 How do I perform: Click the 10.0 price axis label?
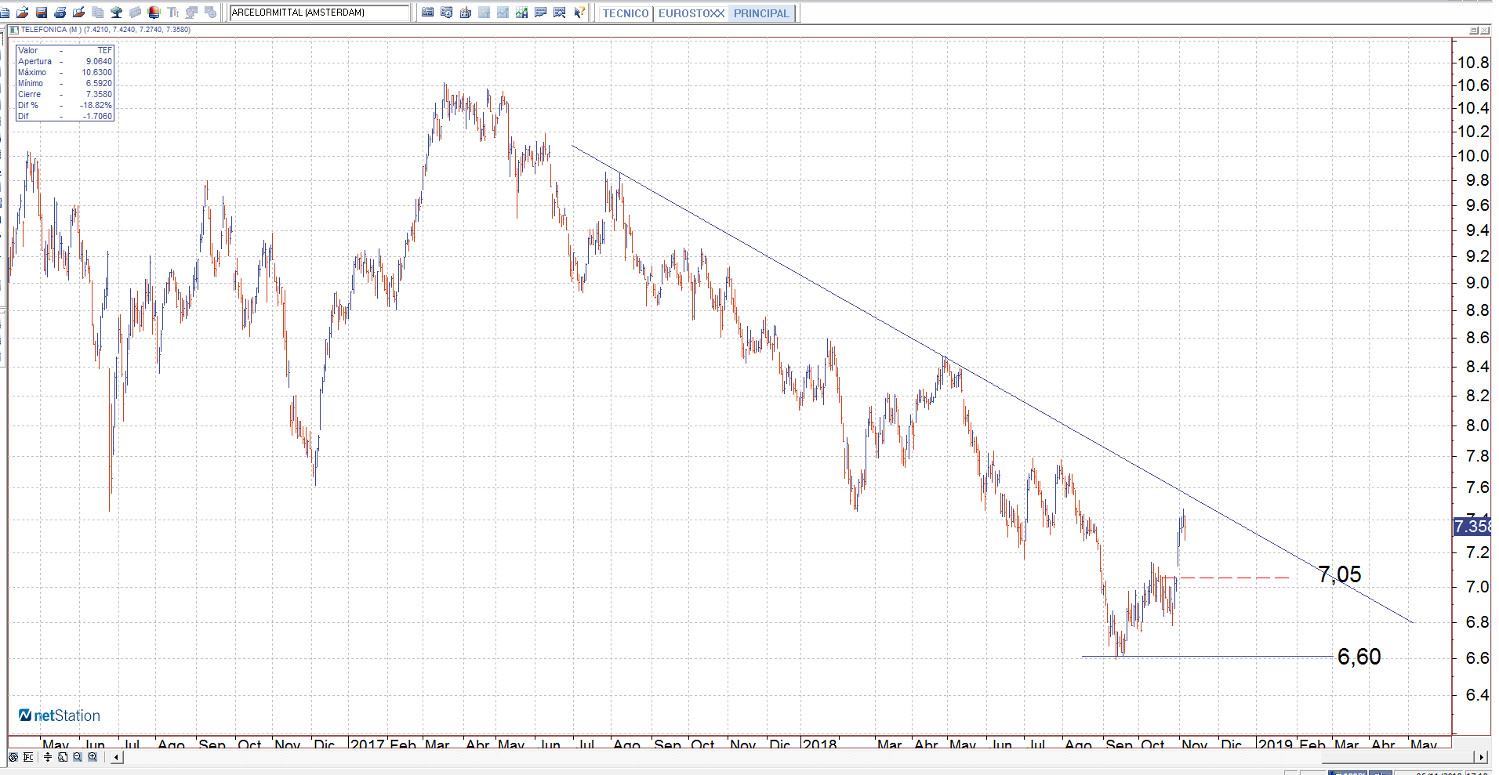tap(1472, 156)
